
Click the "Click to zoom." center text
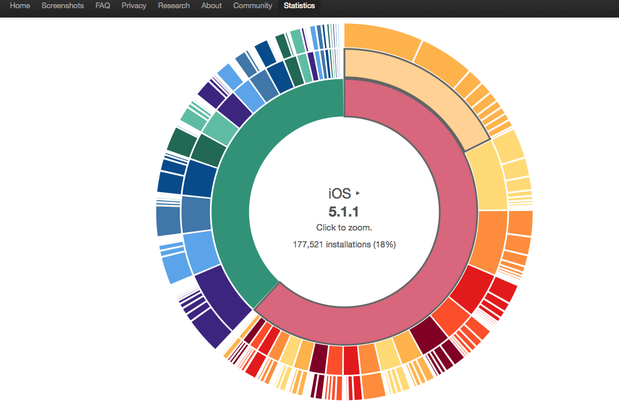coord(344,228)
